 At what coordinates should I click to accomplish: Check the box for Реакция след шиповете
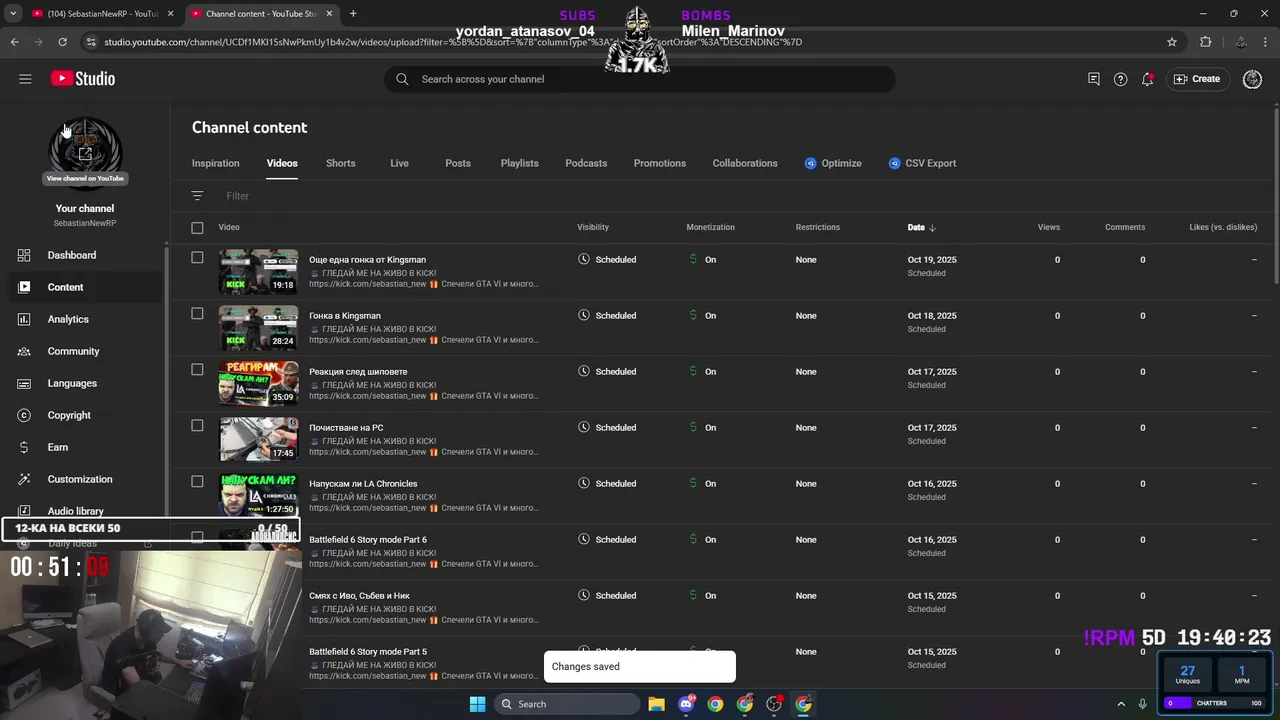197,369
